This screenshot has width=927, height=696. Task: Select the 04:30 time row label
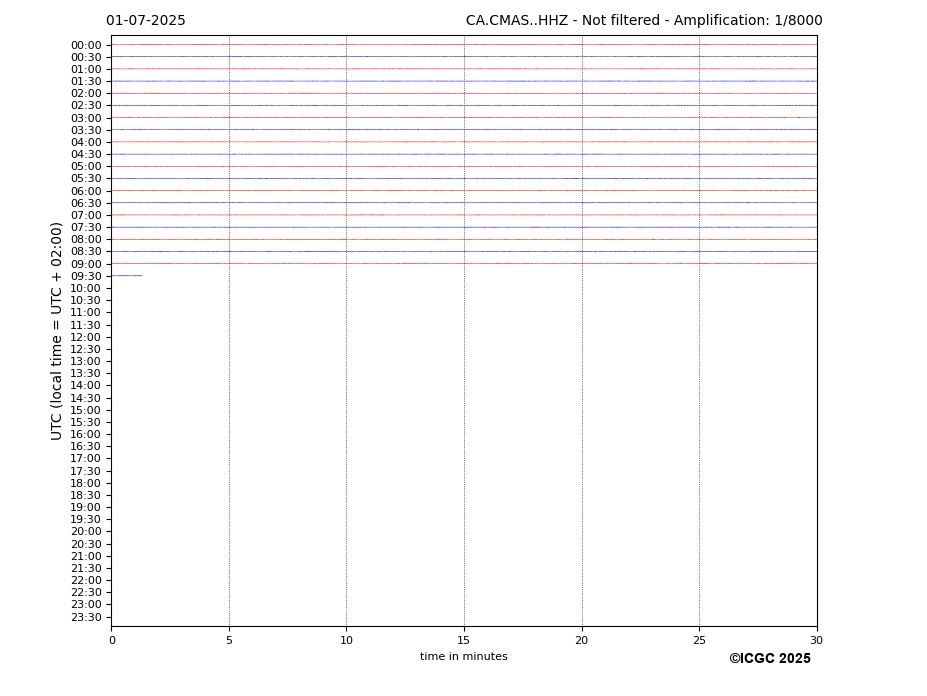86,154
